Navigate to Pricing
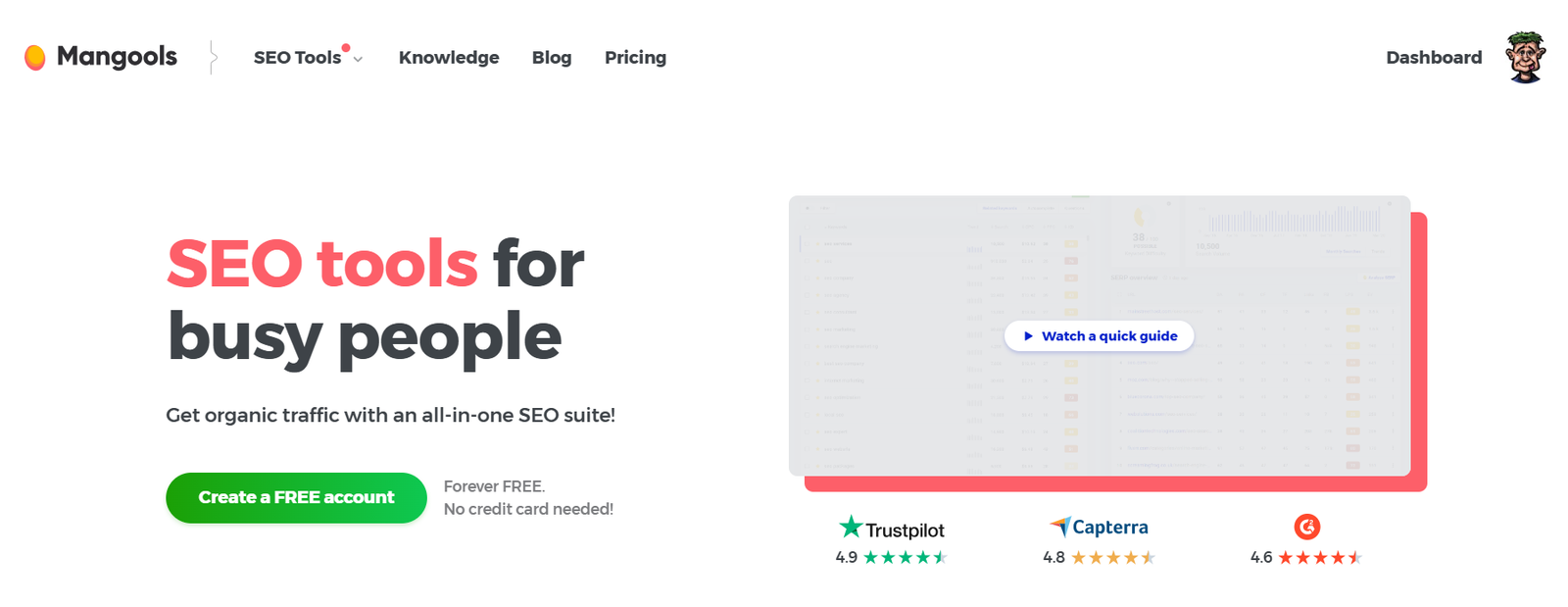The height and width of the screenshot is (607, 1568). 635,58
